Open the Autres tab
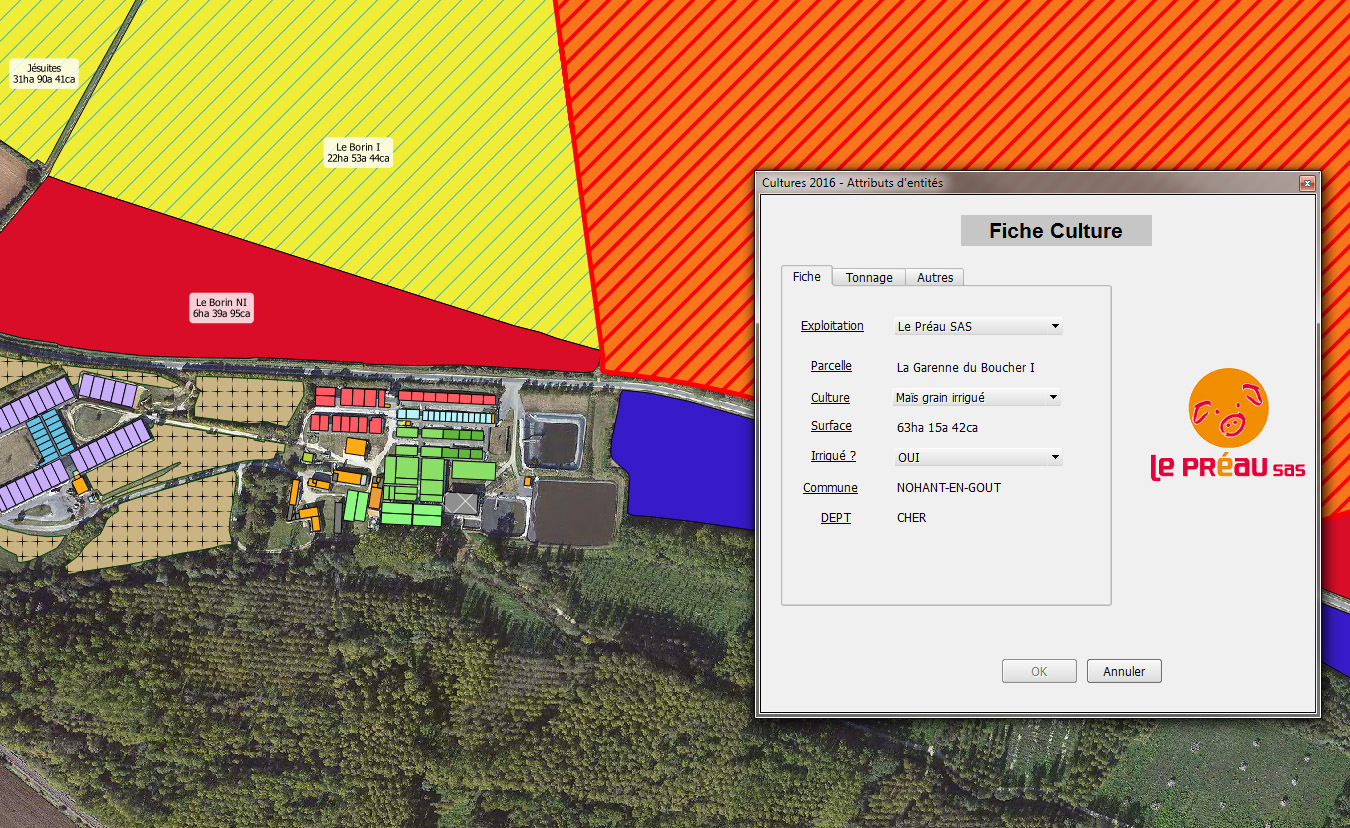Screen dimensions: 1350x828 coord(935,277)
